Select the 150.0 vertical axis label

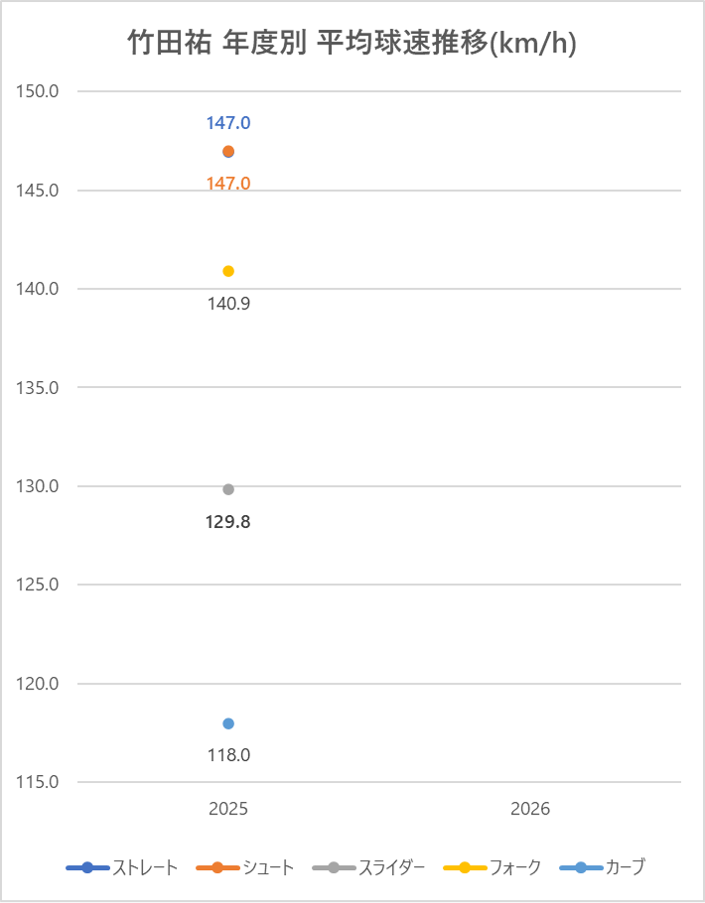click(x=39, y=91)
